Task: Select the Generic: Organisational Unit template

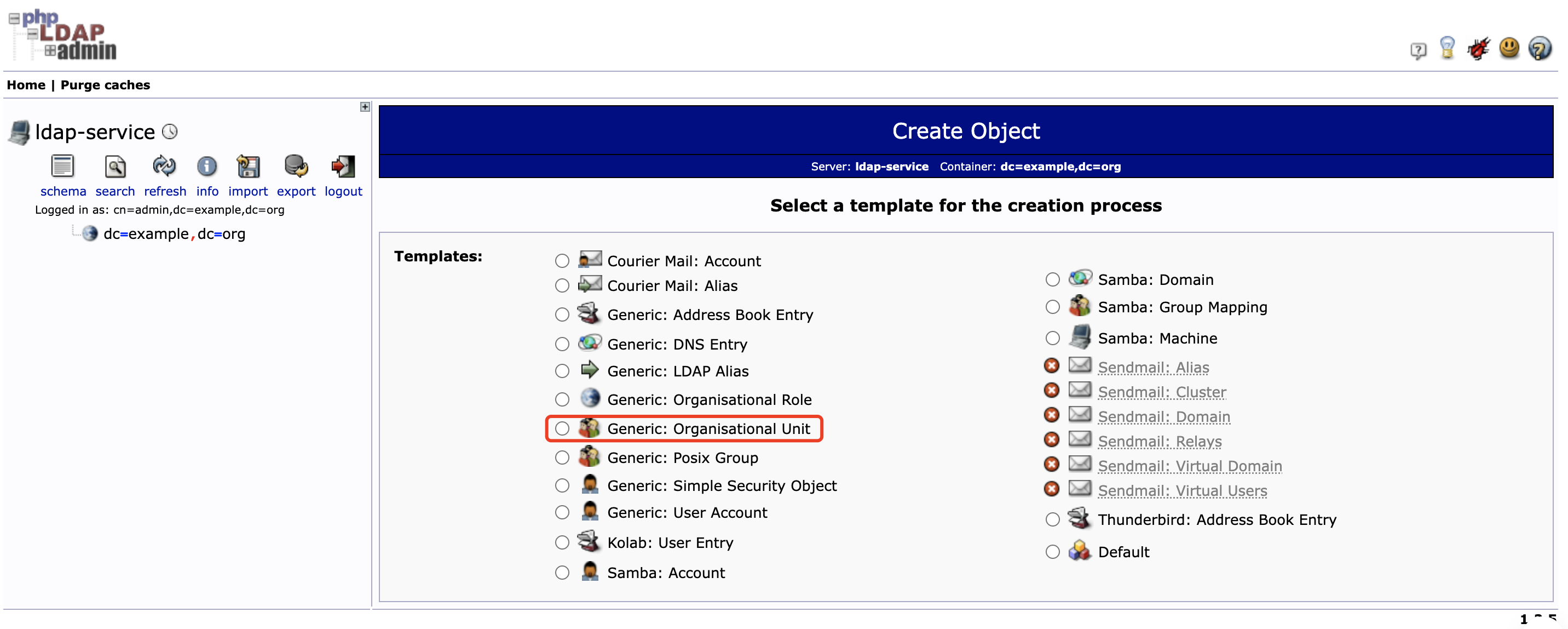Action: (561, 428)
